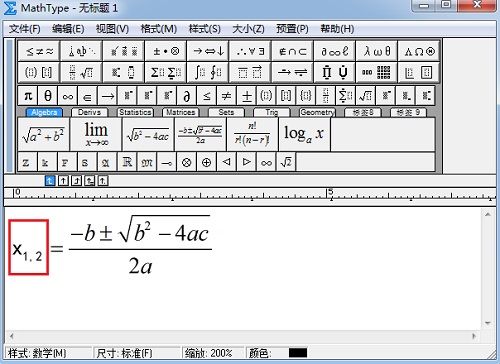Image resolution: width=500 pixels, height=364 pixels.
Task: Insert the log base a of x expression
Action: coord(304,134)
